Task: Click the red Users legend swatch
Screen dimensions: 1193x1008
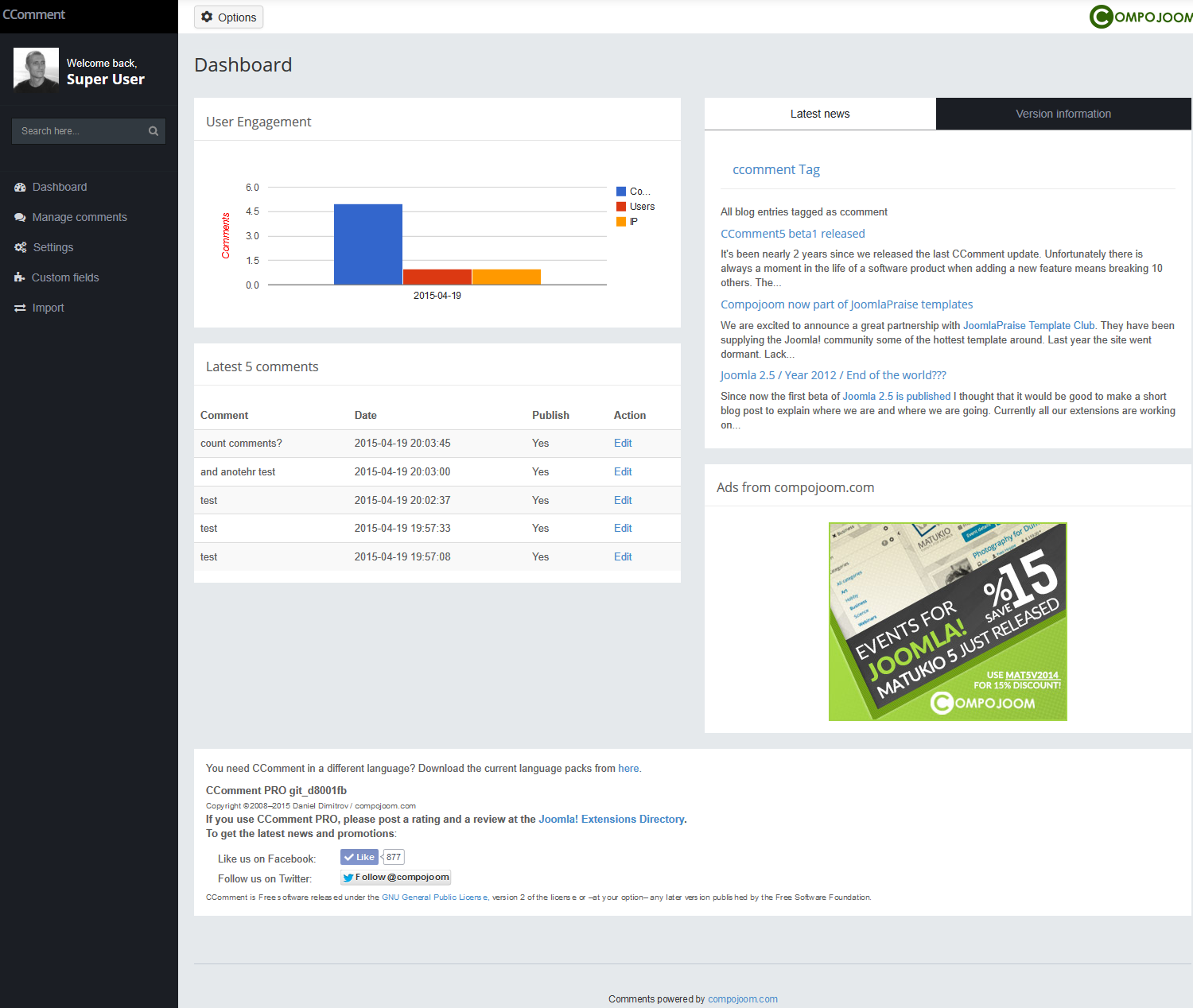Action: pos(621,207)
